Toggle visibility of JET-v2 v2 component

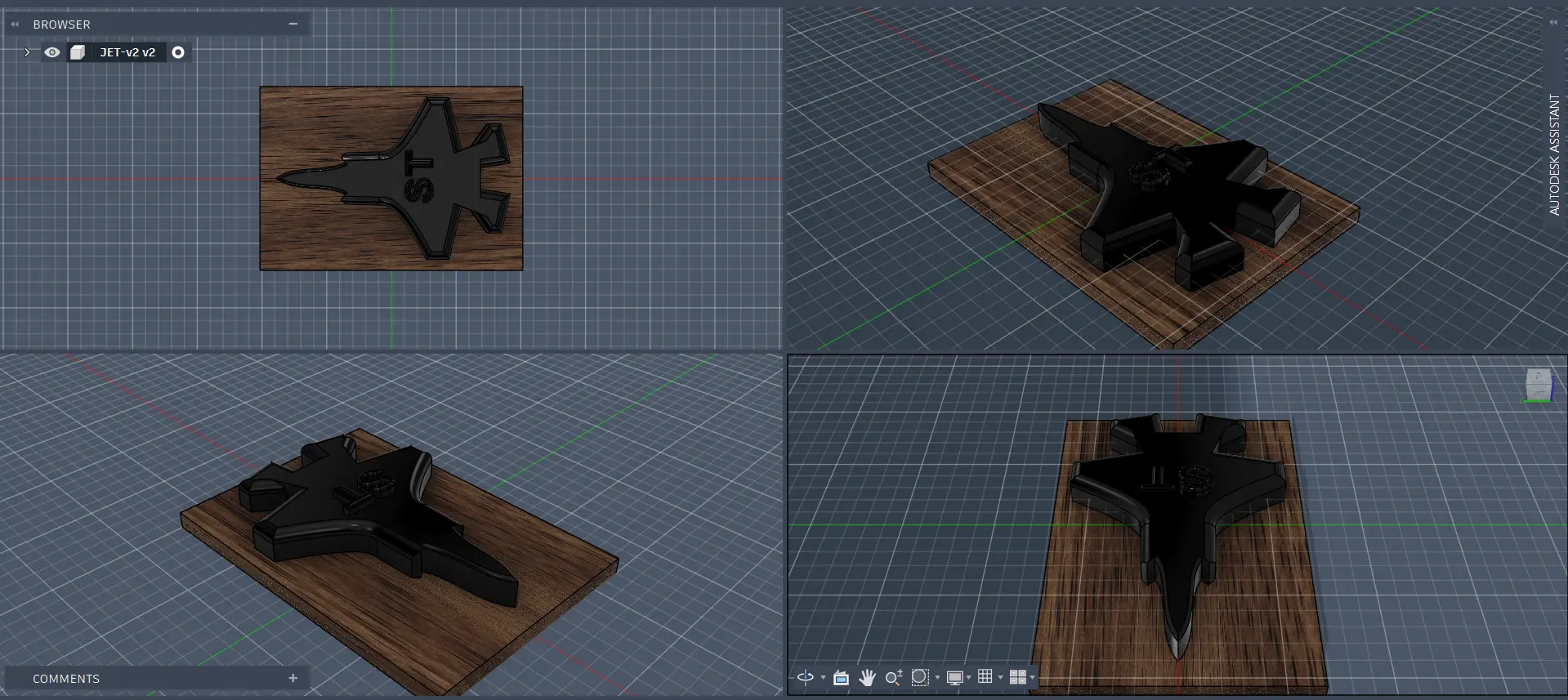52,52
